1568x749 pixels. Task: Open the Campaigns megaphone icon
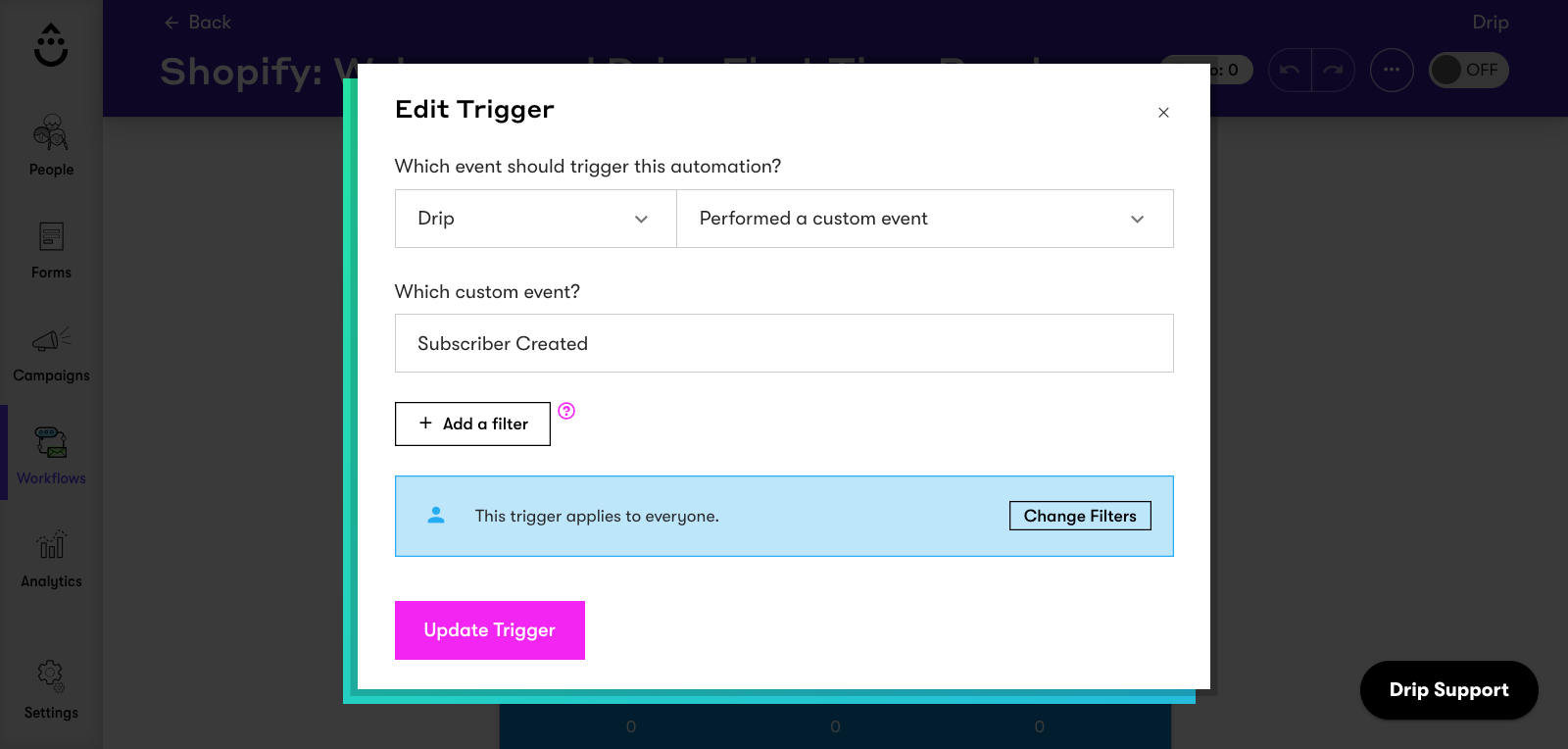click(x=51, y=339)
